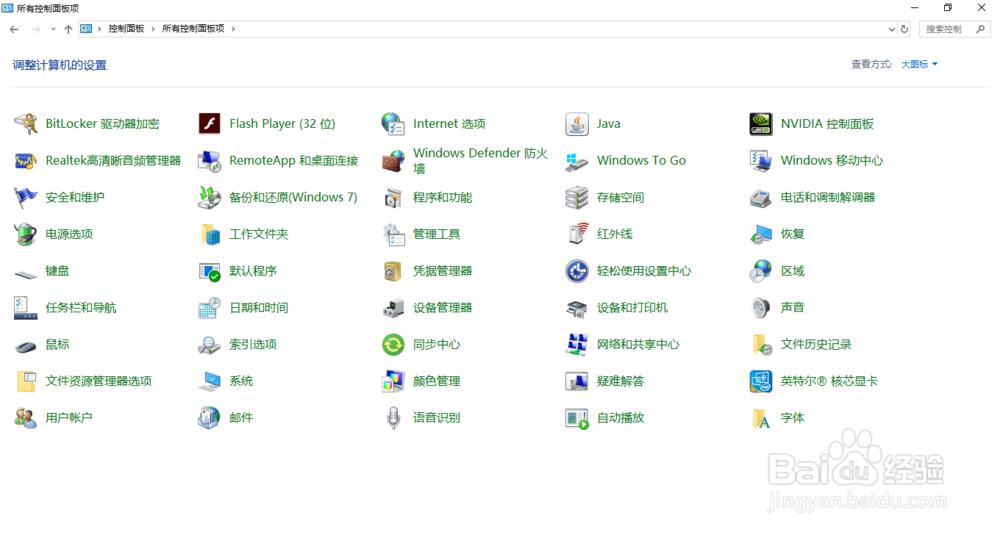Open the 自动播放 icon
1000x535 pixels.
pyautogui.click(x=577, y=418)
